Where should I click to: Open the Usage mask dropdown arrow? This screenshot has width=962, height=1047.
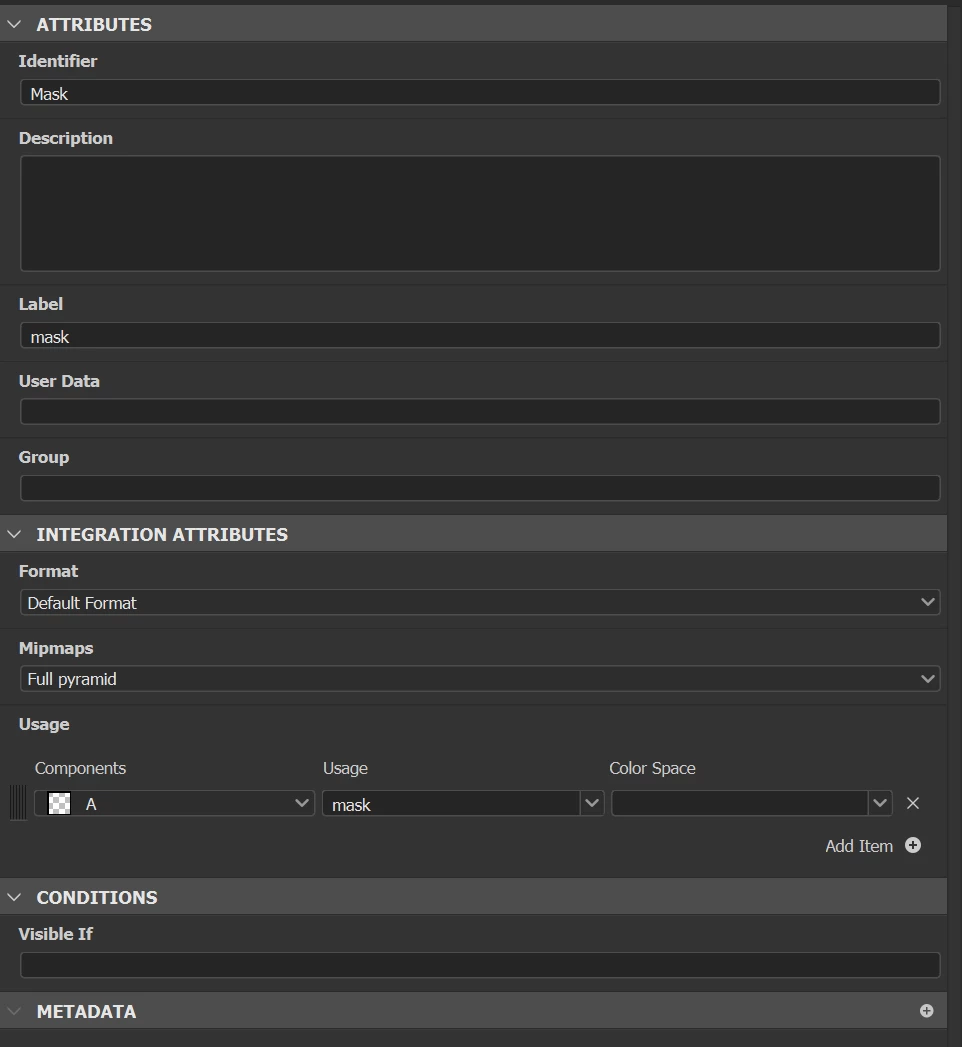click(x=592, y=803)
